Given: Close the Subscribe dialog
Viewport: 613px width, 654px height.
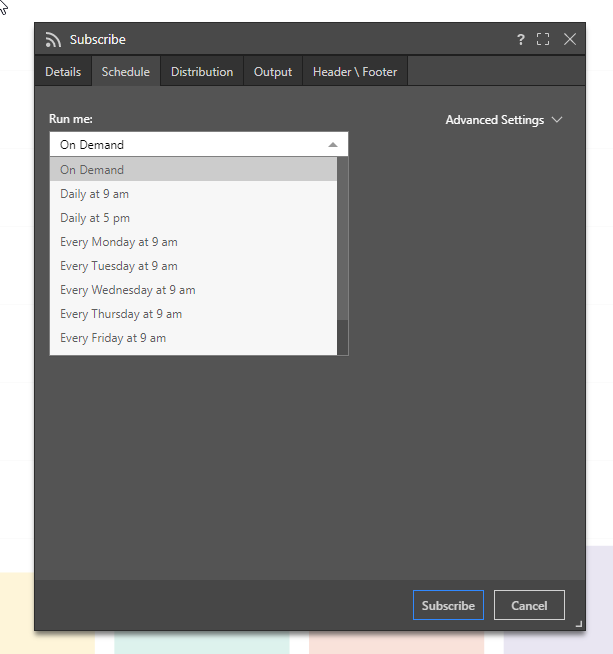Looking at the screenshot, I should [570, 40].
